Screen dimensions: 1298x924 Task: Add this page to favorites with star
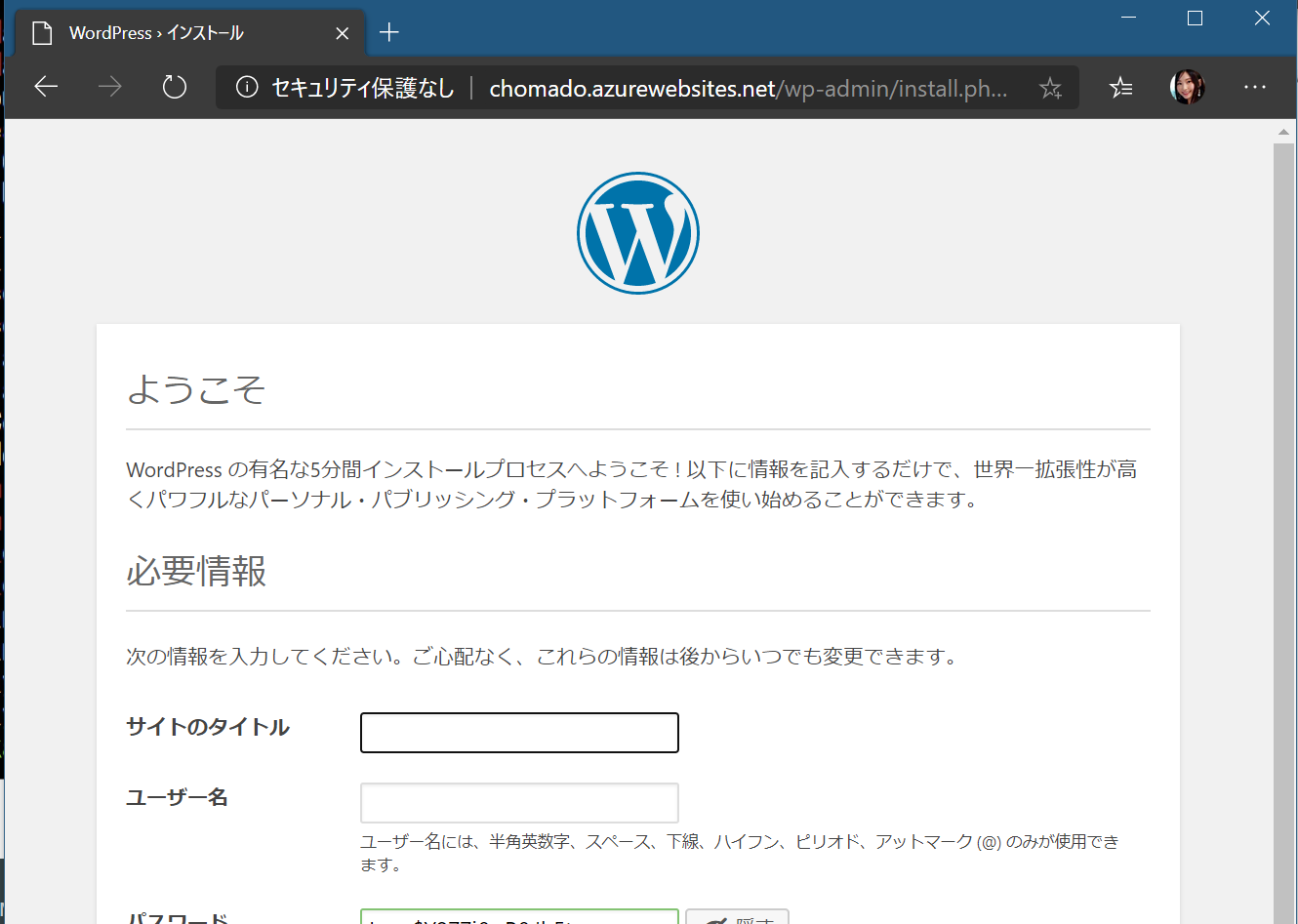pyautogui.click(x=1050, y=89)
